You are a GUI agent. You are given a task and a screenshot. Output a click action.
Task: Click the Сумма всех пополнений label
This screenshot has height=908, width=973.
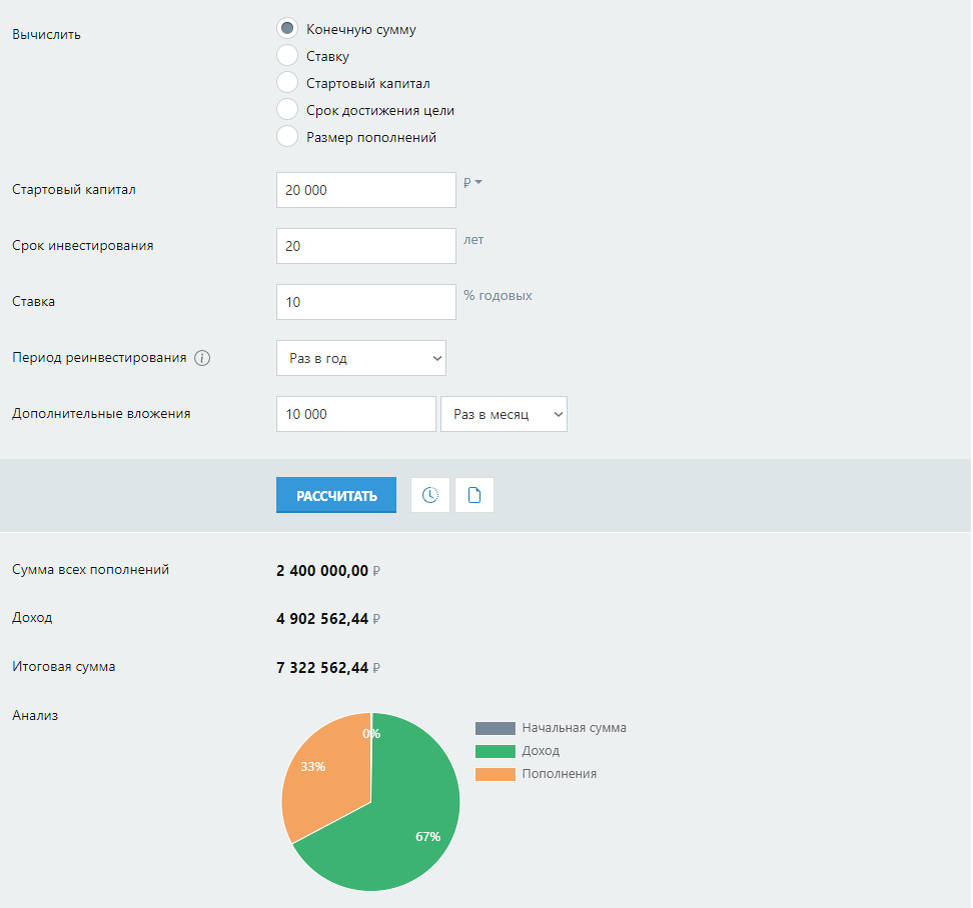(91, 569)
